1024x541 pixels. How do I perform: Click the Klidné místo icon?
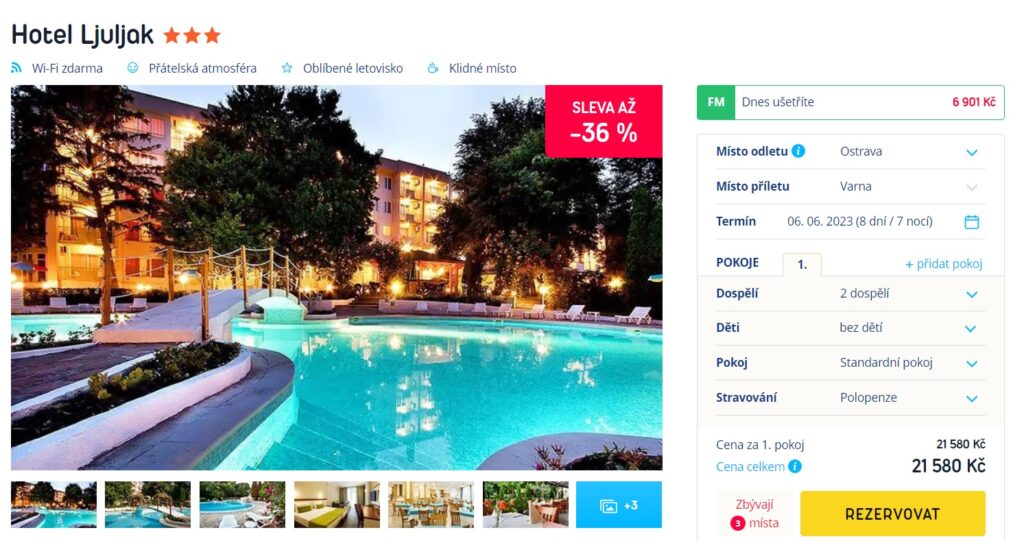[x=432, y=68]
